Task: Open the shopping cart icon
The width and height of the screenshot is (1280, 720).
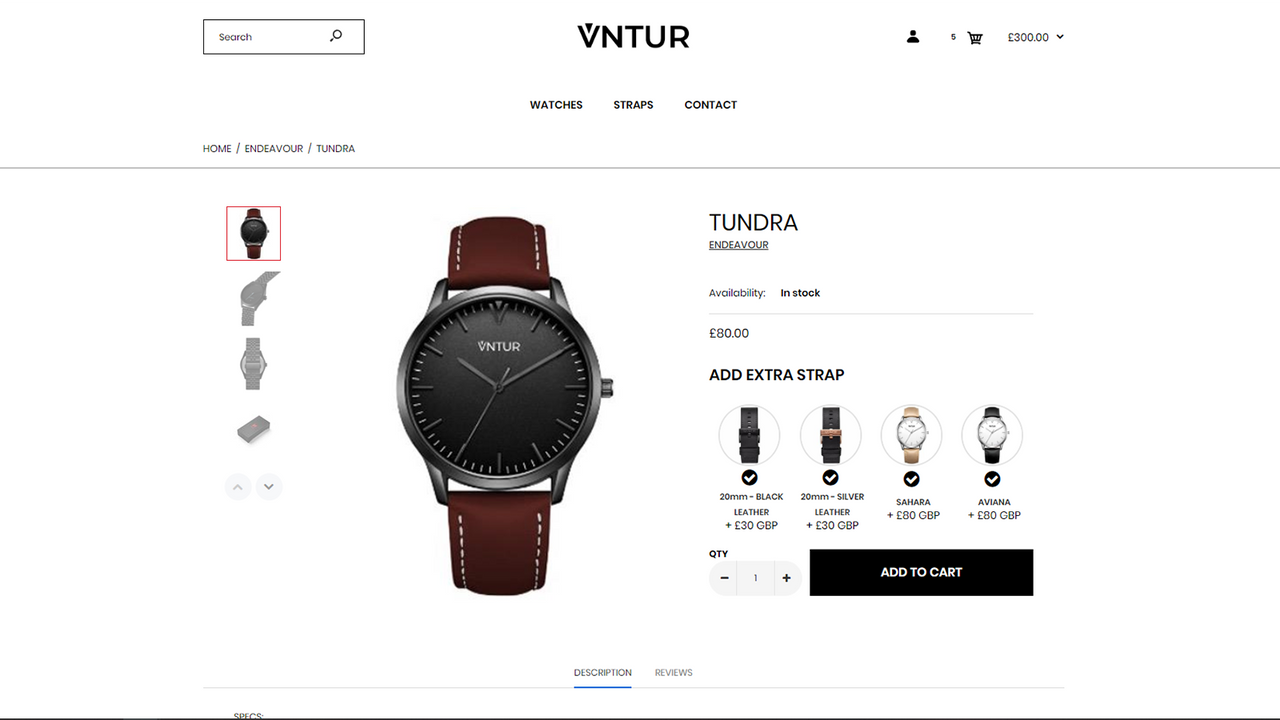Action: coord(975,38)
